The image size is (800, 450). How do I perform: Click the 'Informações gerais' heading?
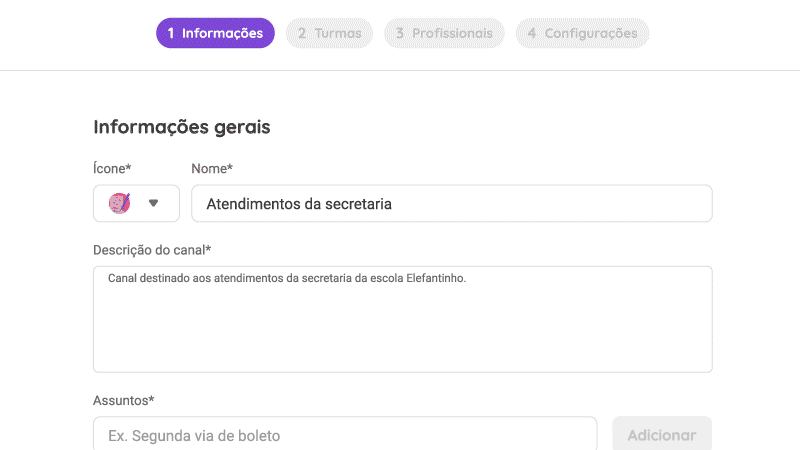tap(182, 127)
